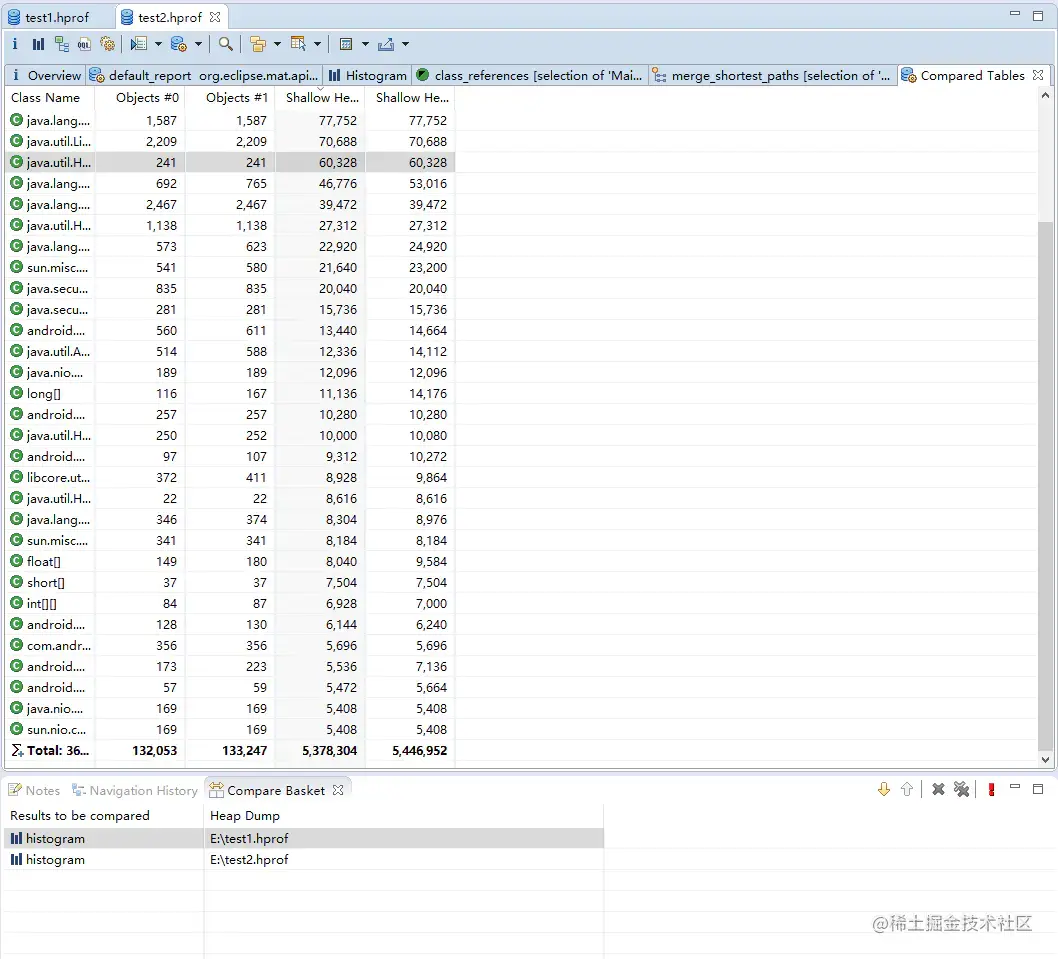Select the float[] class row

[x=229, y=561]
